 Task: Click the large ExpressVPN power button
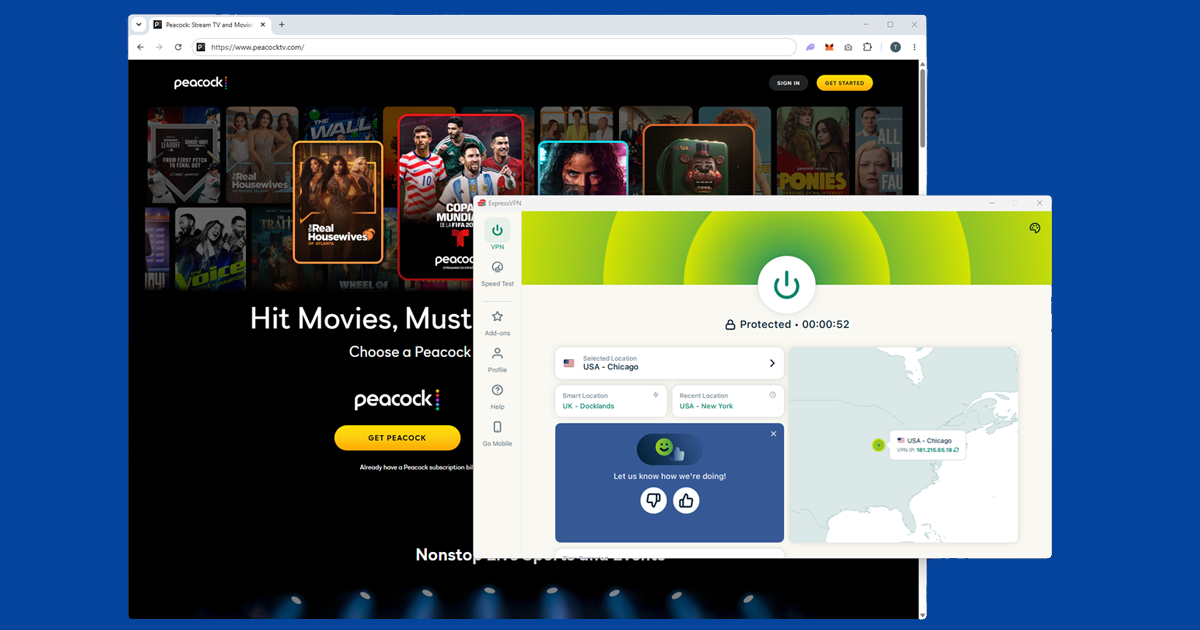click(x=787, y=285)
